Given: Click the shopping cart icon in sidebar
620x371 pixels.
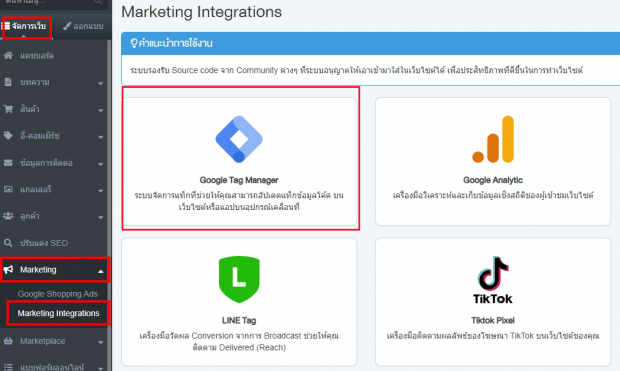Looking at the screenshot, I should pos(8,109).
